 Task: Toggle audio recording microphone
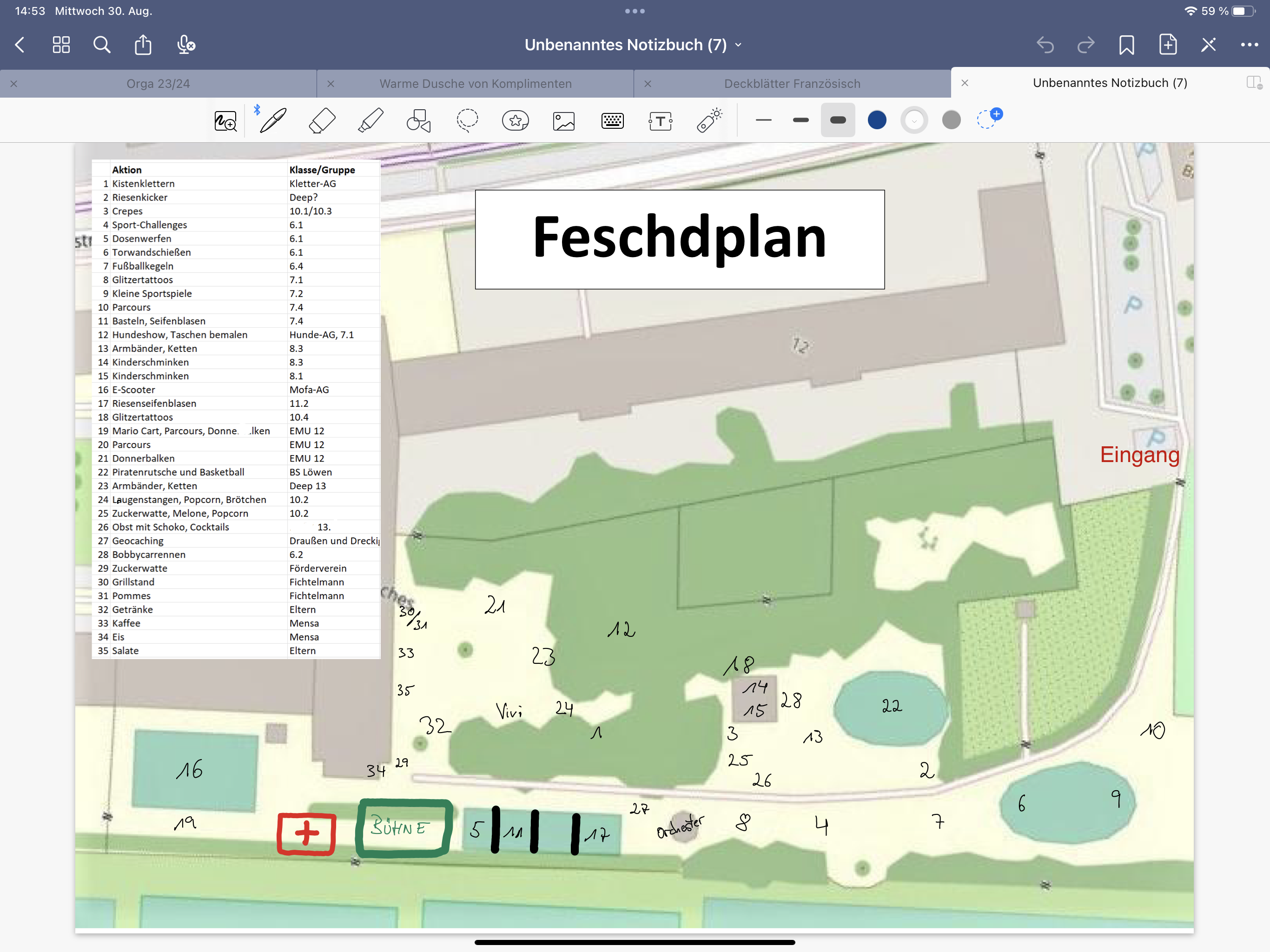[x=185, y=45]
